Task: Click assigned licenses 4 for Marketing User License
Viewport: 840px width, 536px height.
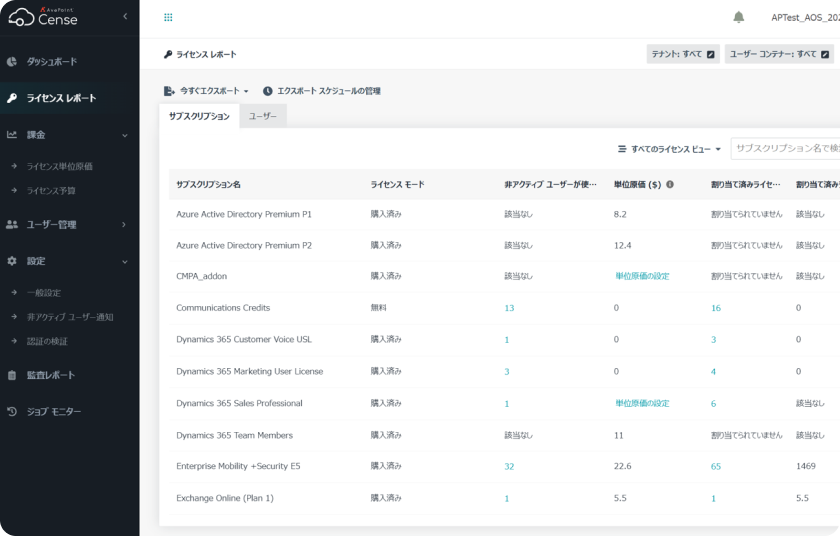Action: pyautogui.click(x=713, y=372)
